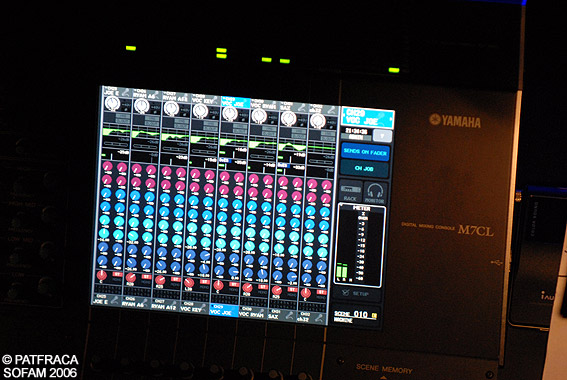The width and height of the screenshot is (567, 380).
Task: Open the RACK (virtual rack) icon
Action: coord(350,191)
